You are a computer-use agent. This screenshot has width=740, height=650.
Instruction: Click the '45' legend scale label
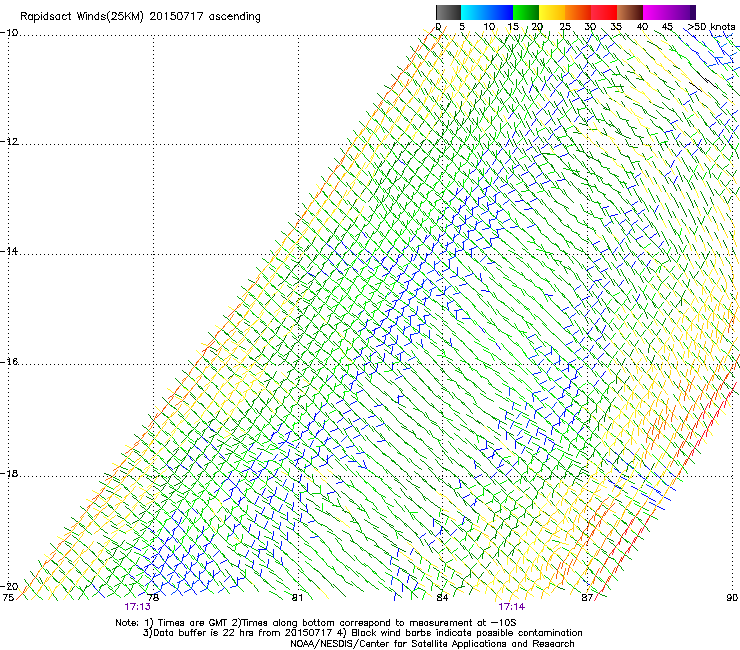(667, 27)
